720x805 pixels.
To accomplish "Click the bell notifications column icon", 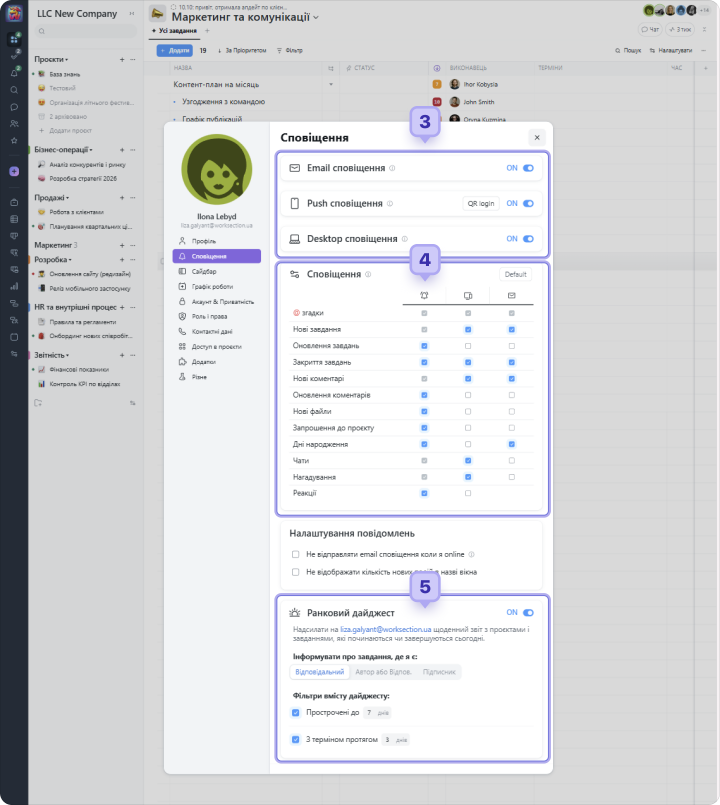I will [425, 295].
